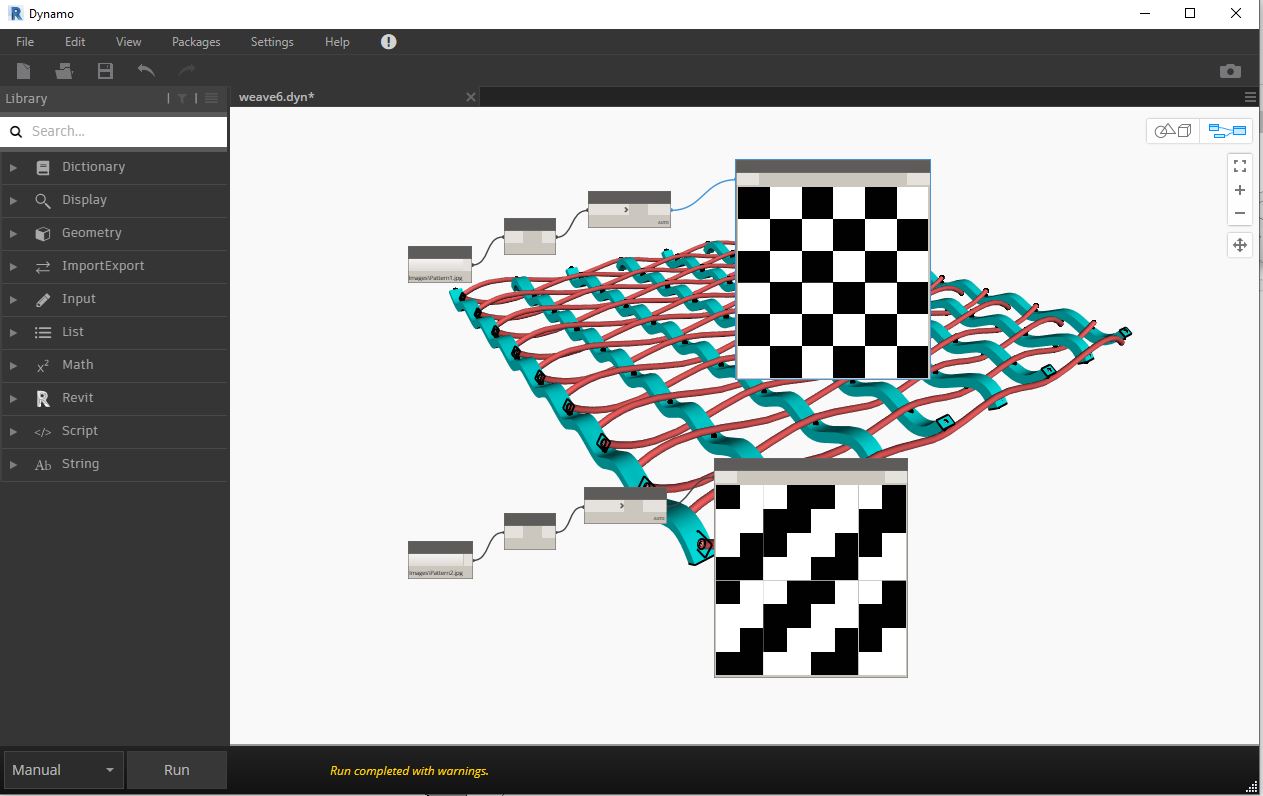The height and width of the screenshot is (796, 1263).
Task: Open the View menu
Action: [x=129, y=42]
